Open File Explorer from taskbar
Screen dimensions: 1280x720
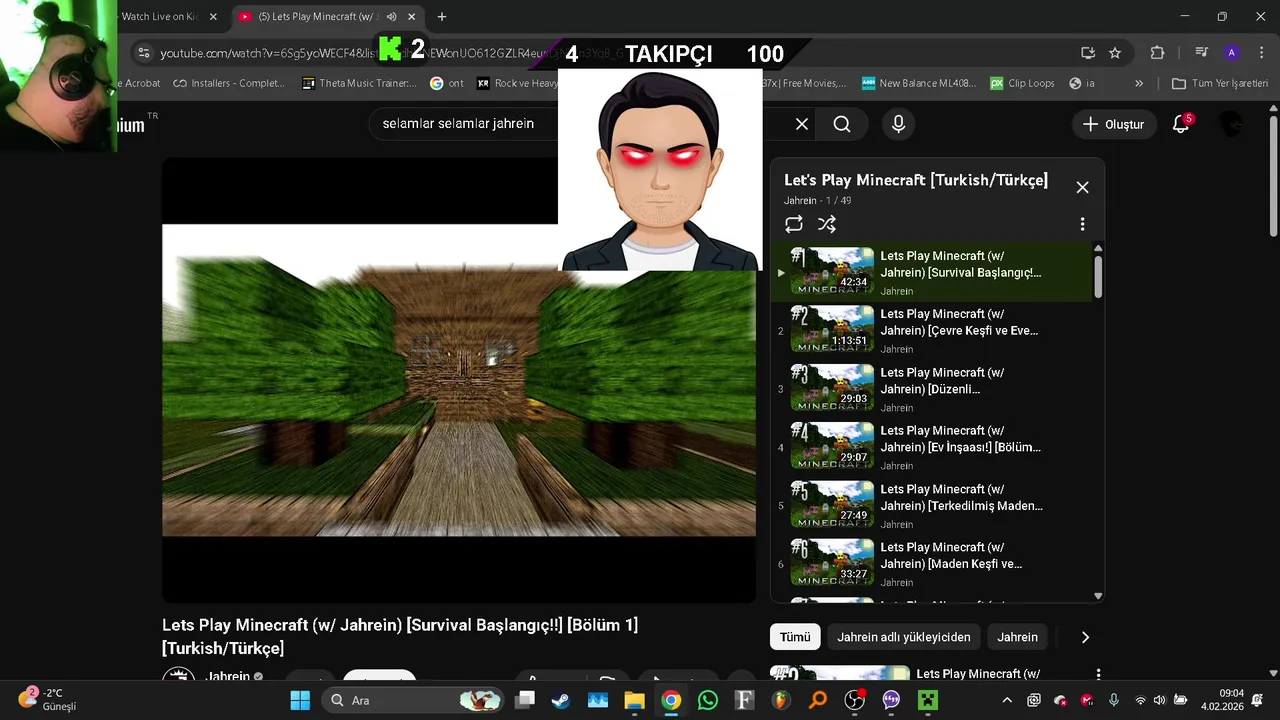(634, 700)
